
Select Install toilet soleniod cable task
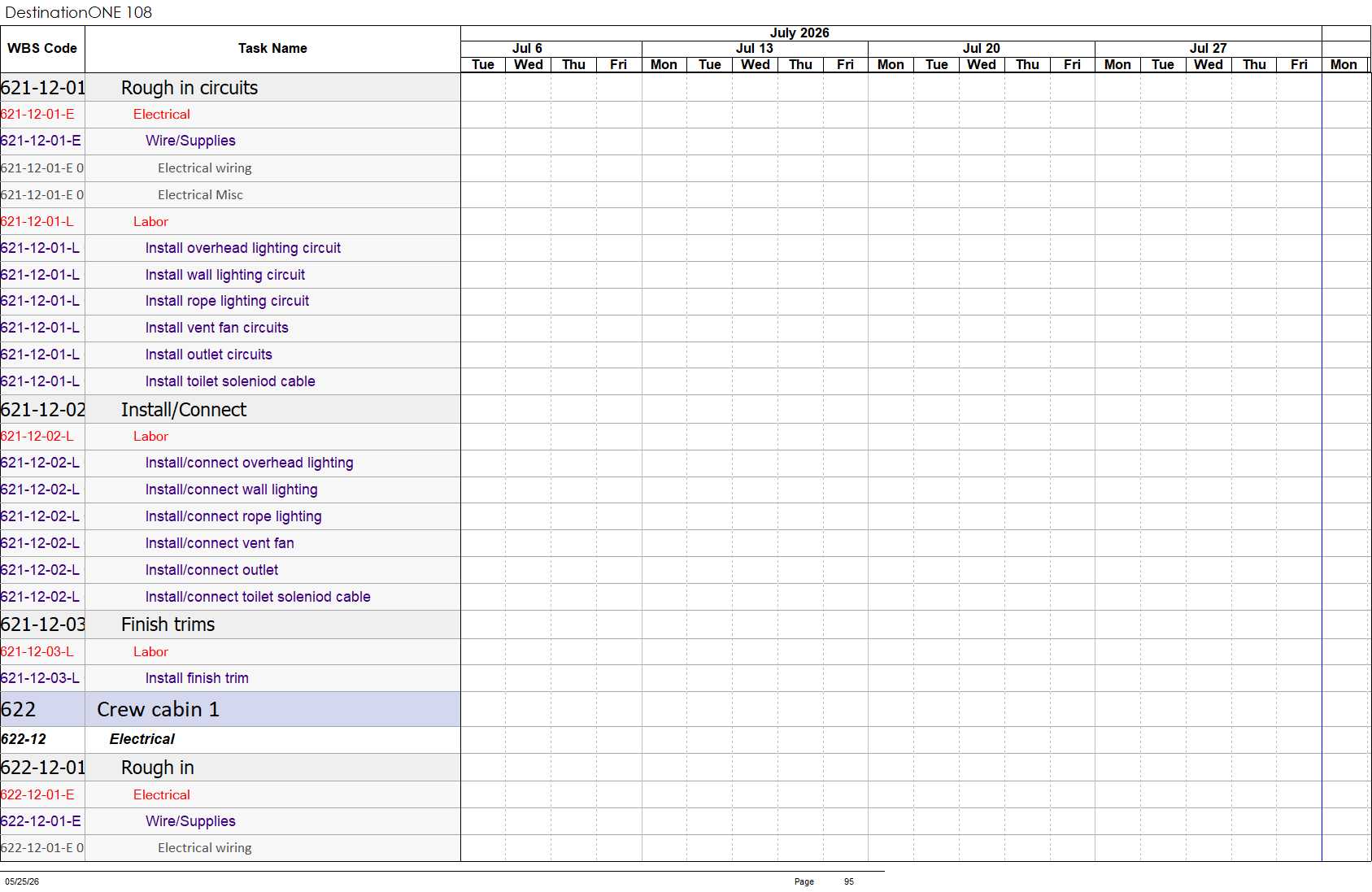tap(230, 381)
